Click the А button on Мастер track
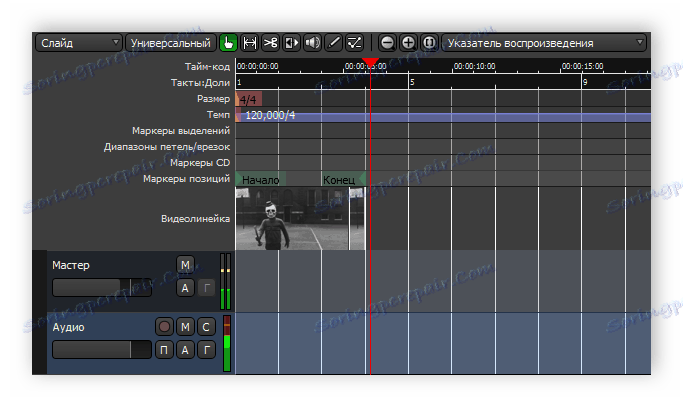The image size is (683, 407). pos(185,288)
